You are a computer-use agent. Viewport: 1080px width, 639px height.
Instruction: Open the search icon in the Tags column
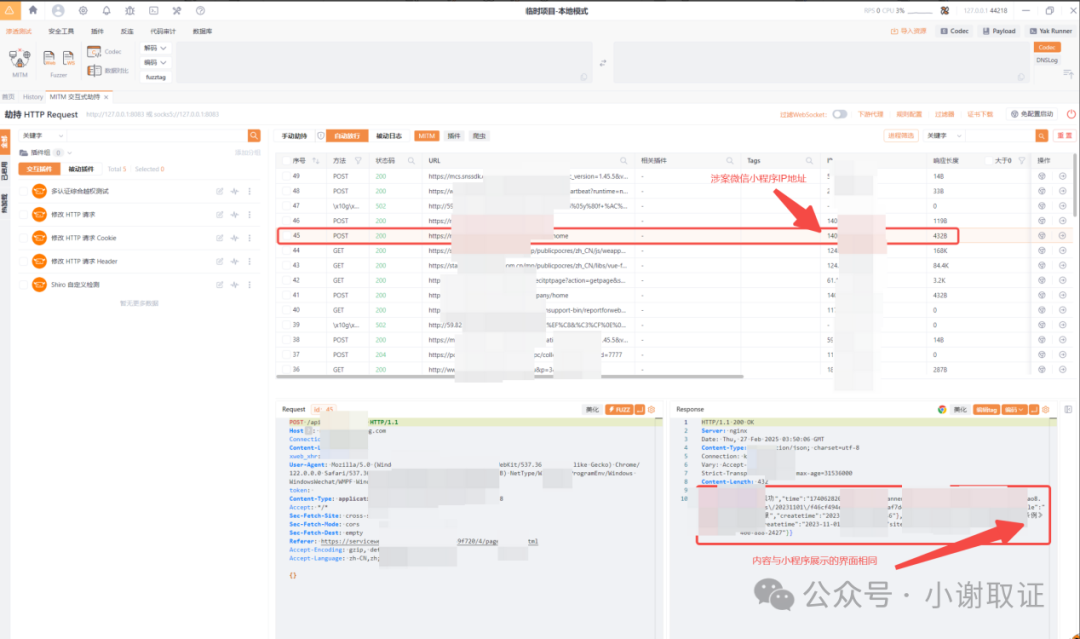(x=809, y=160)
